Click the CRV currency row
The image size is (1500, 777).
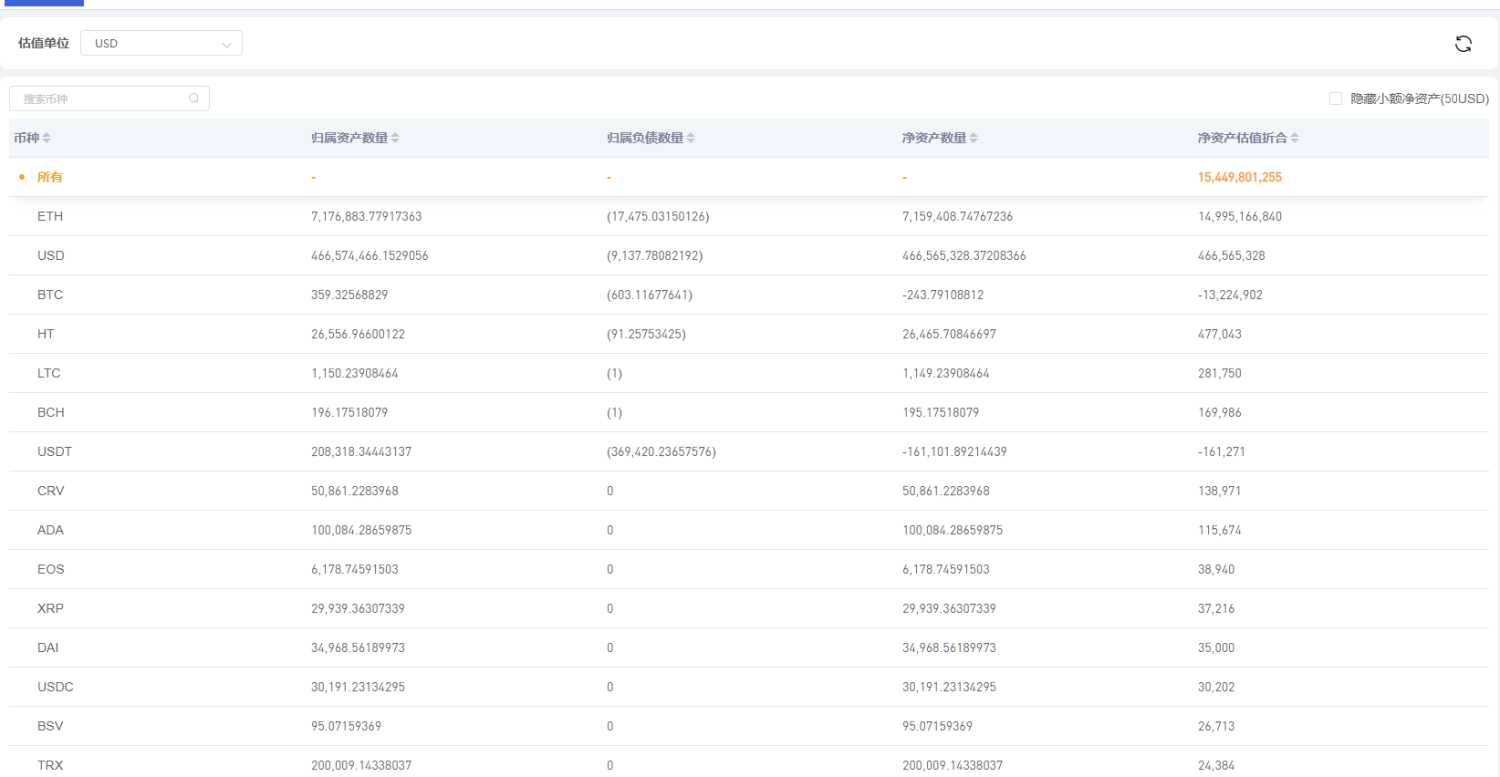(x=749, y=490)
